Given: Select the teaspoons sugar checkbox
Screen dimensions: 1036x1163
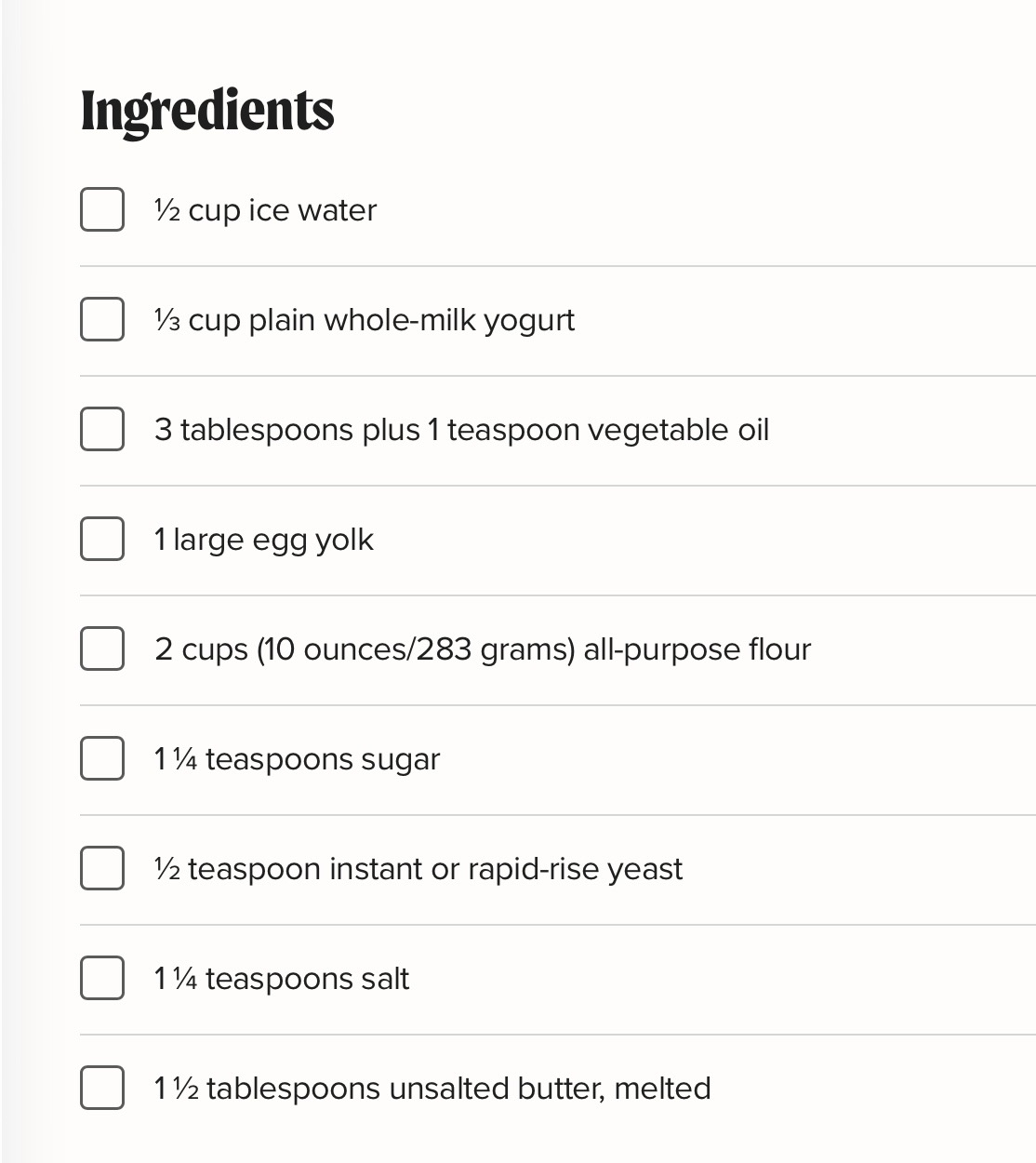Looking at the screenshot, I should (102, 758).
